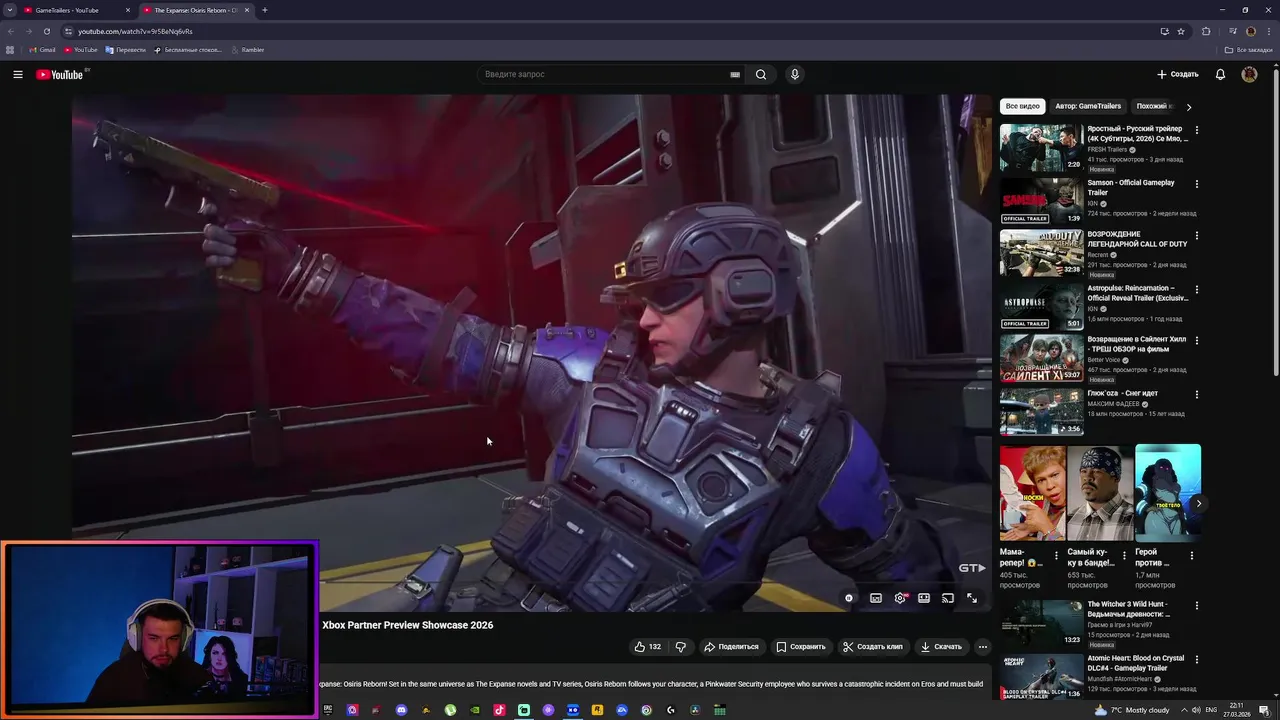Cast the video to a TV
The image size is (1280, 720).
[948, 598]
